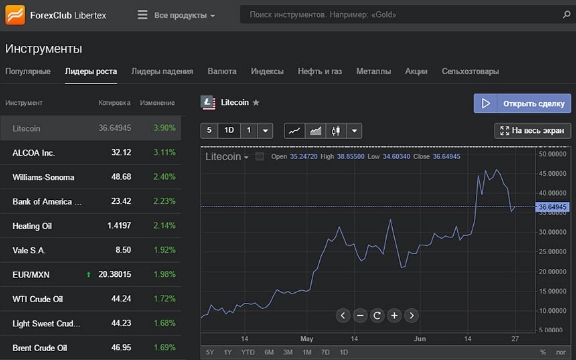
Task: Expand the Все продукты dropdown
Action: point(184,15)
